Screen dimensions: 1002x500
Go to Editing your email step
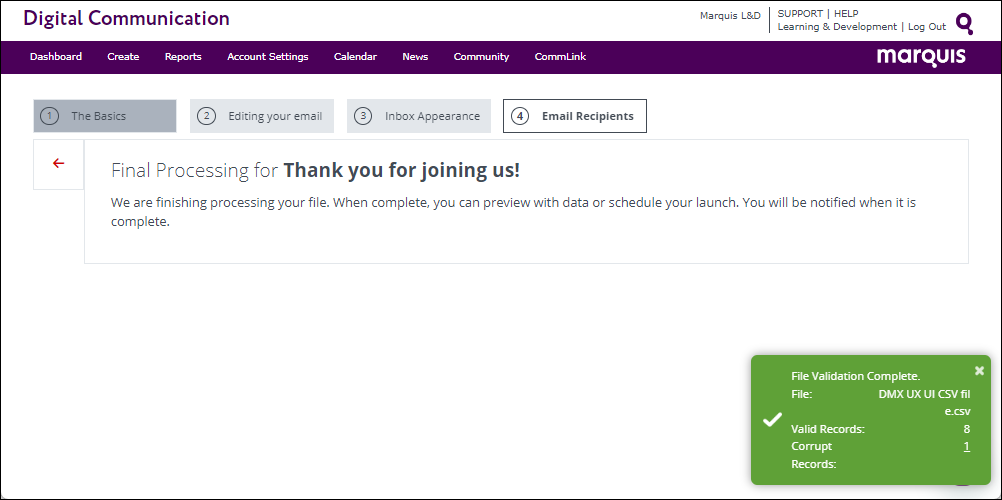pos(261,116)
